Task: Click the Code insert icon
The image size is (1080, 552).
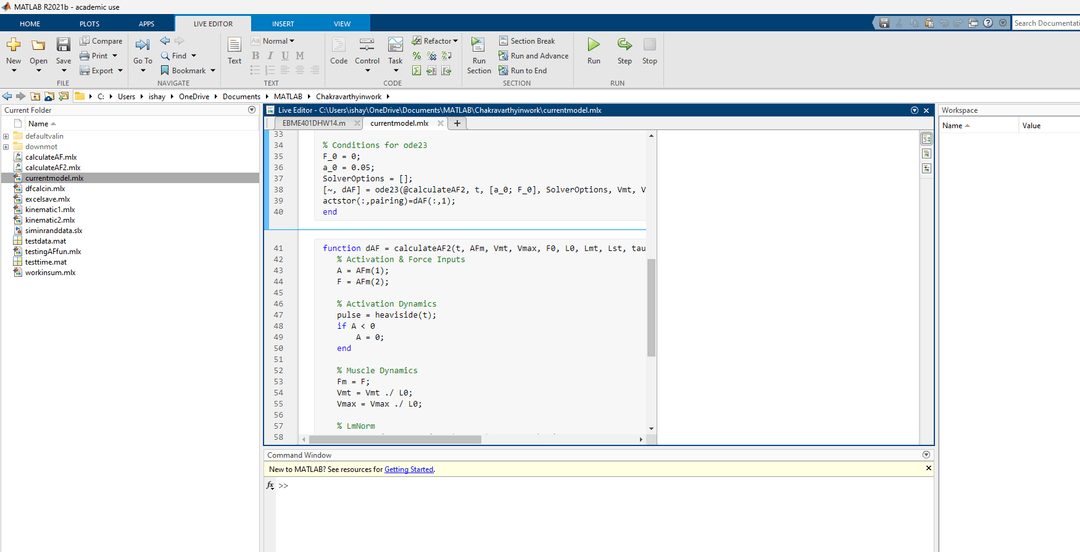Action: [x=339, y=46]
